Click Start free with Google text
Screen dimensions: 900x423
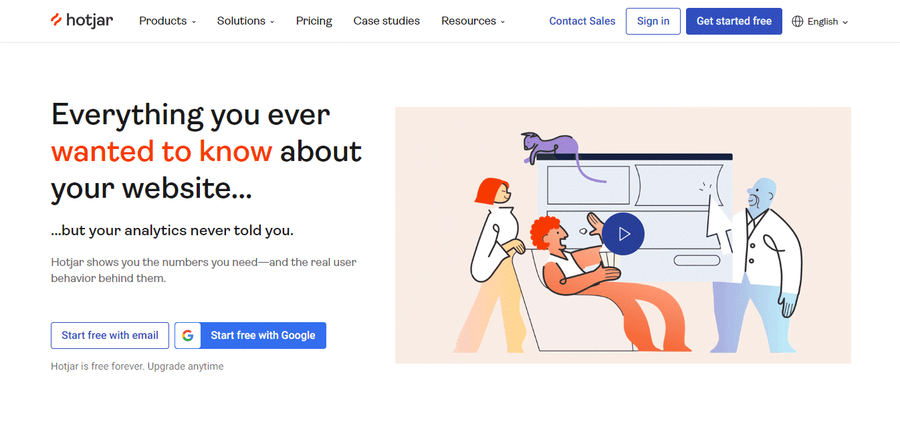263,335
